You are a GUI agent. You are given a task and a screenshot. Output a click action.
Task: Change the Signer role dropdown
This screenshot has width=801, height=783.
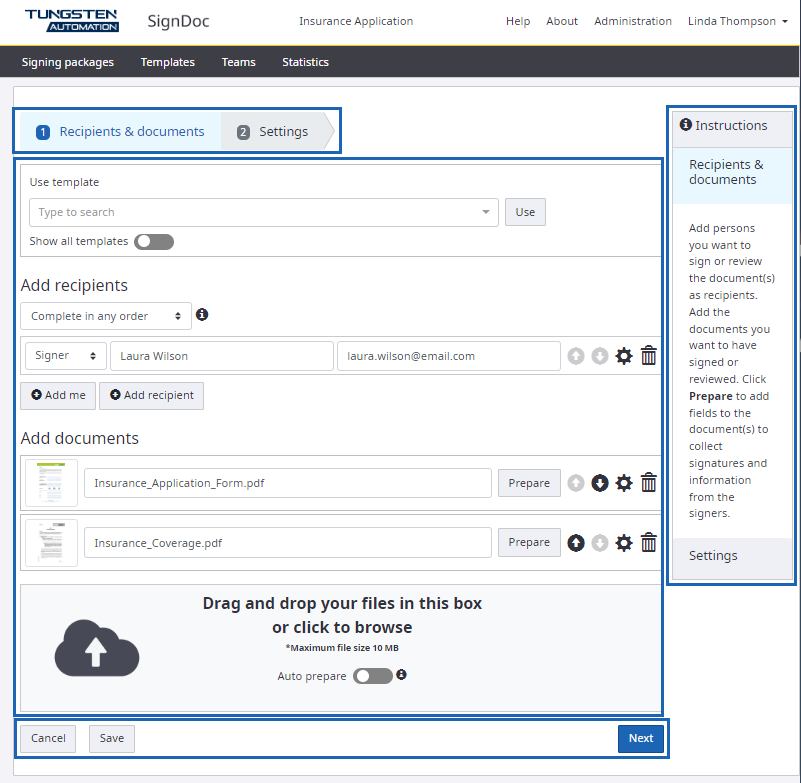point(65,356)
